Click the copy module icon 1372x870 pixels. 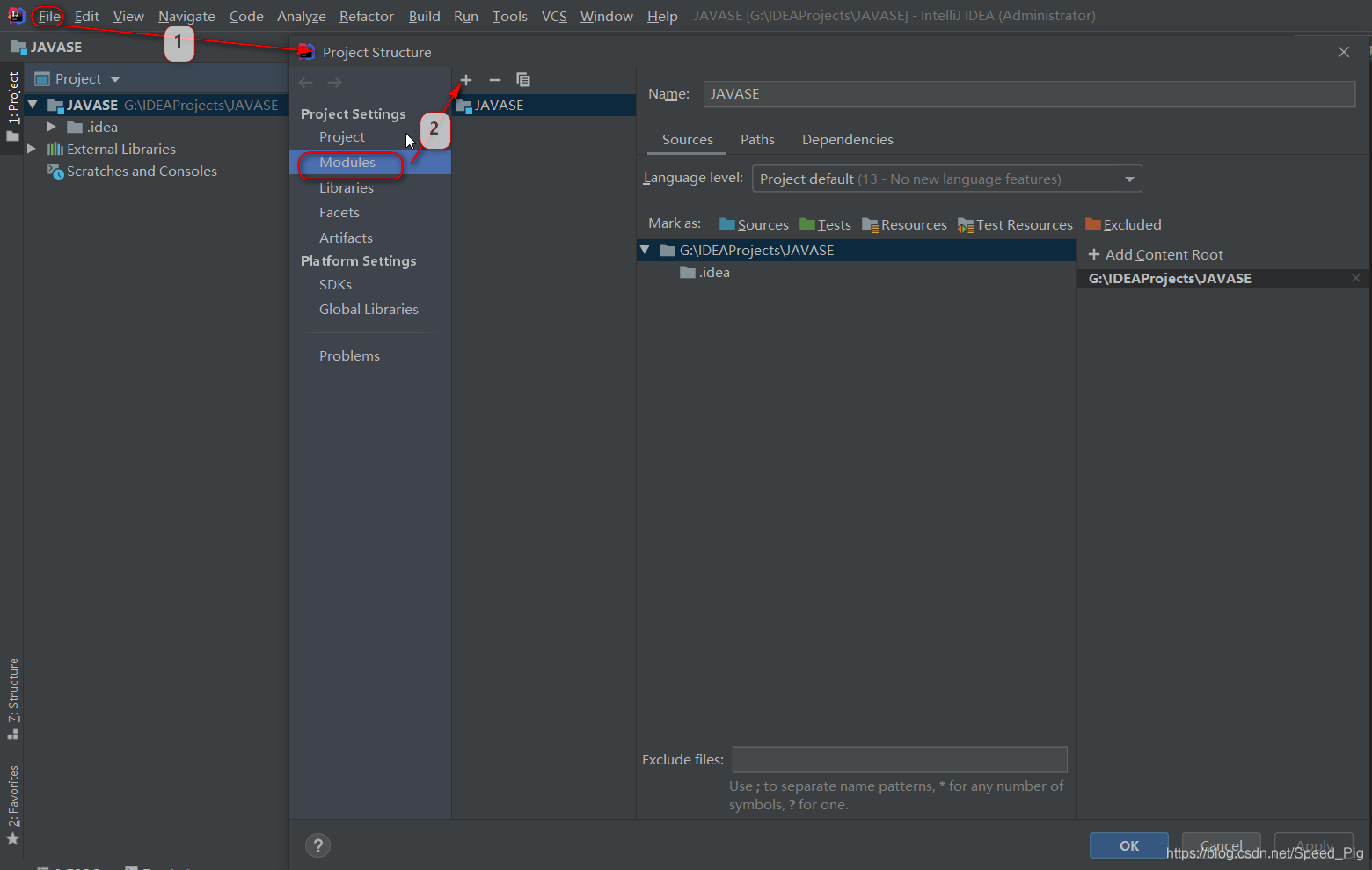point(523,80)
